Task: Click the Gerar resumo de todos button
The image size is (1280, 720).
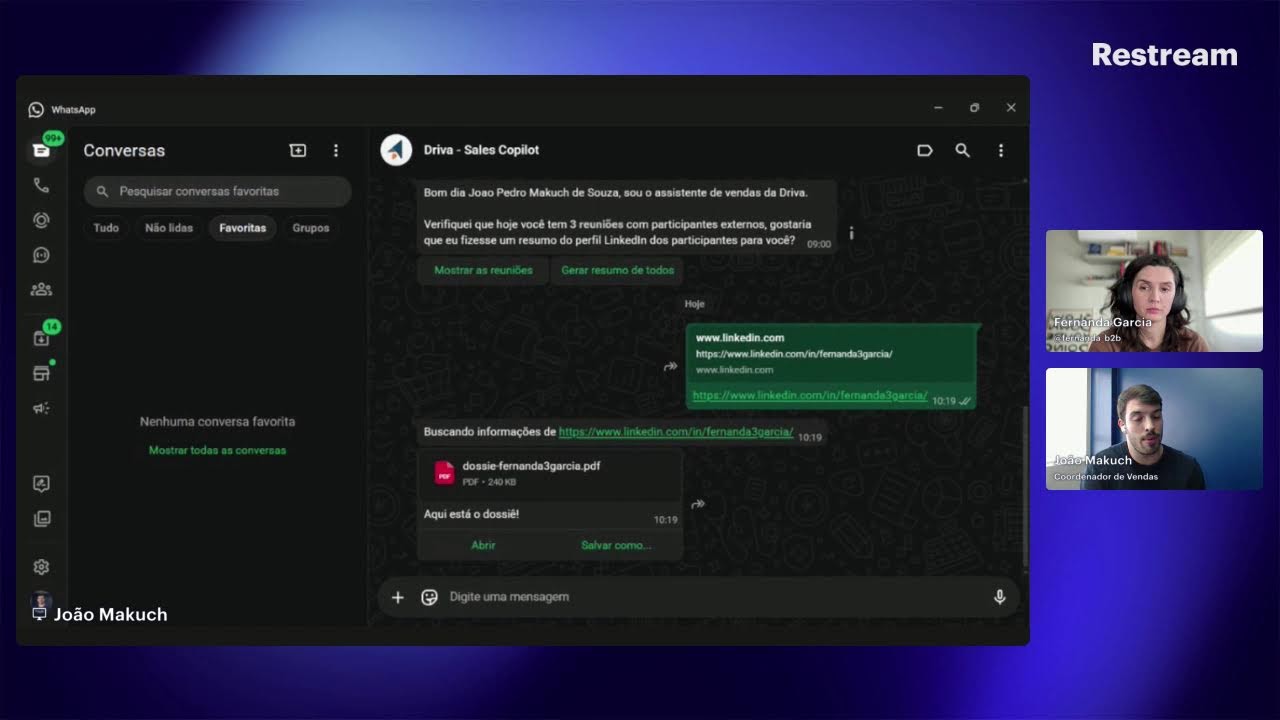Action: (x=617, y=270)
